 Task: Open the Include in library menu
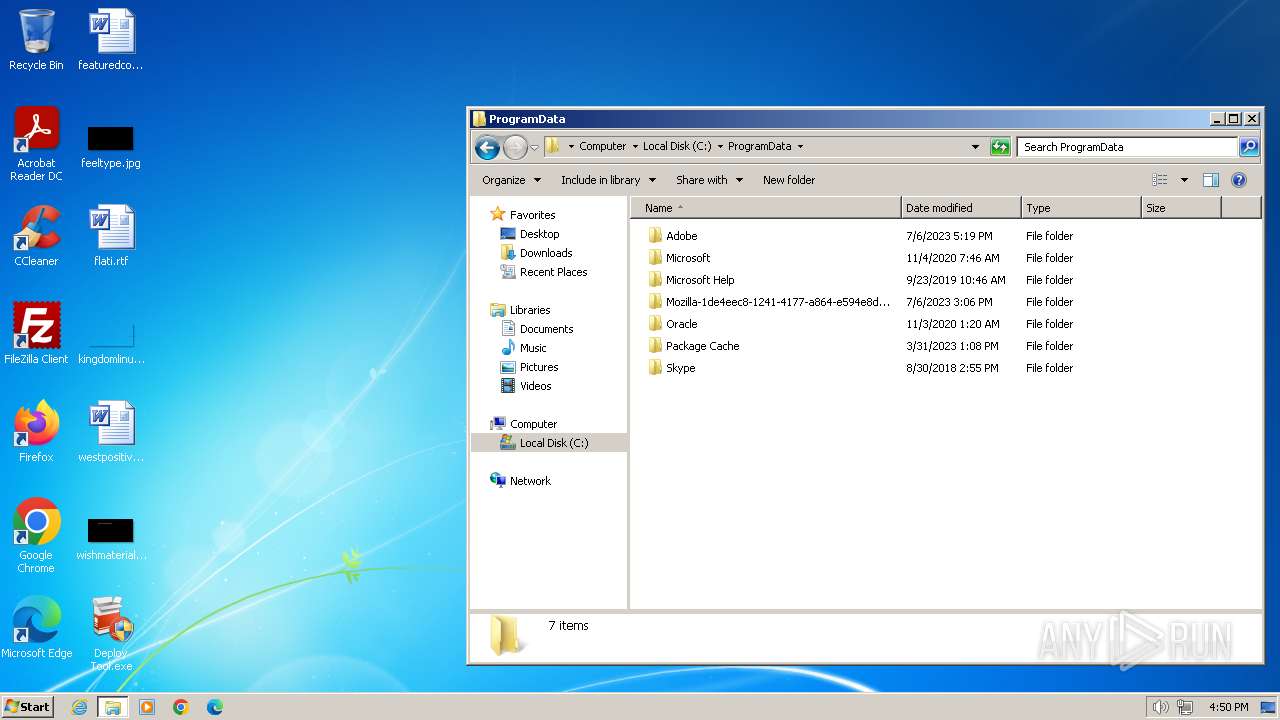coord(608,180)
